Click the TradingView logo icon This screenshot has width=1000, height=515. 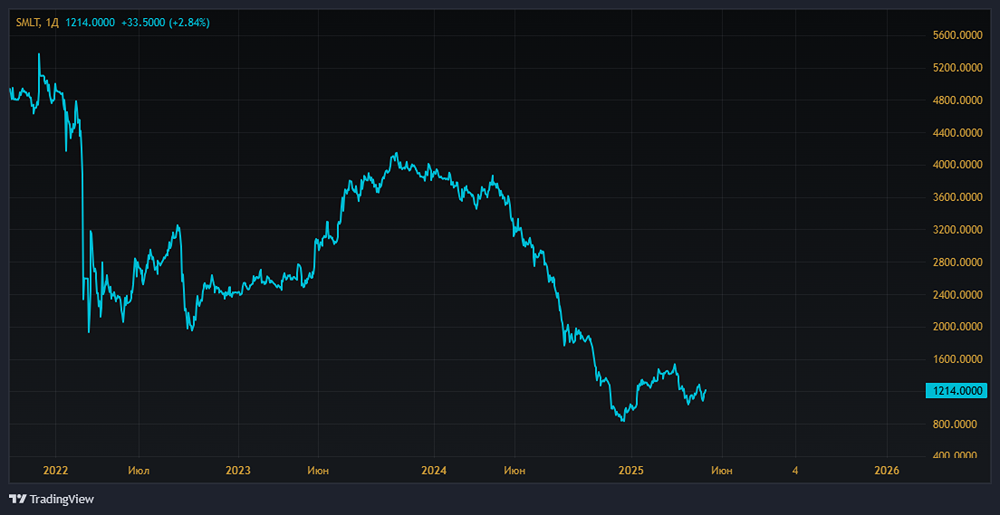(17, 498)
